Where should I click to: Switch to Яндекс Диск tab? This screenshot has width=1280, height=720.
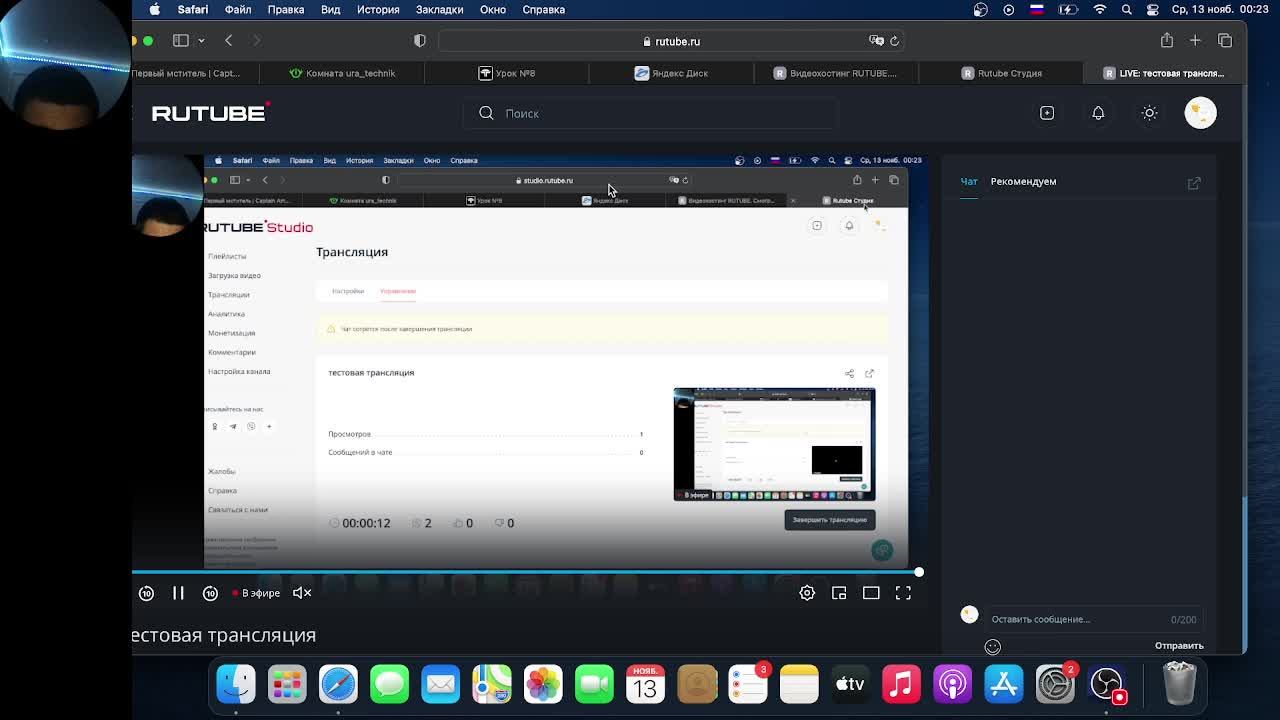pos(671,73)
